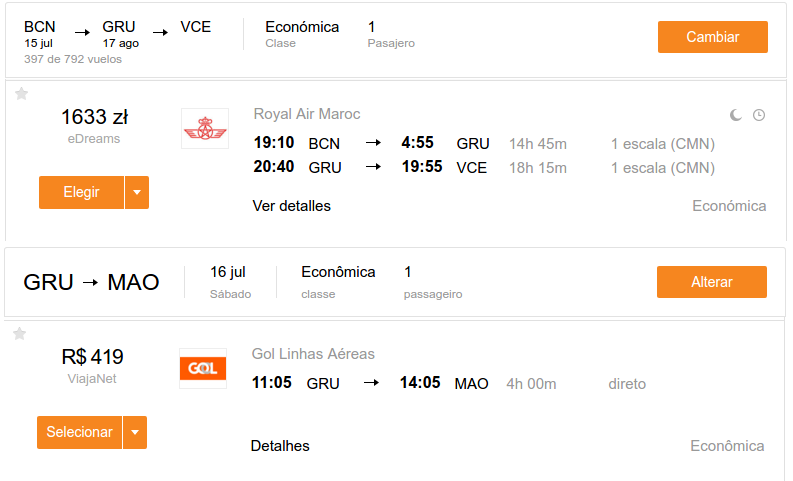Expand Detalhes for the Gol flight
The image size is (793, 481).
click(280, 446)
